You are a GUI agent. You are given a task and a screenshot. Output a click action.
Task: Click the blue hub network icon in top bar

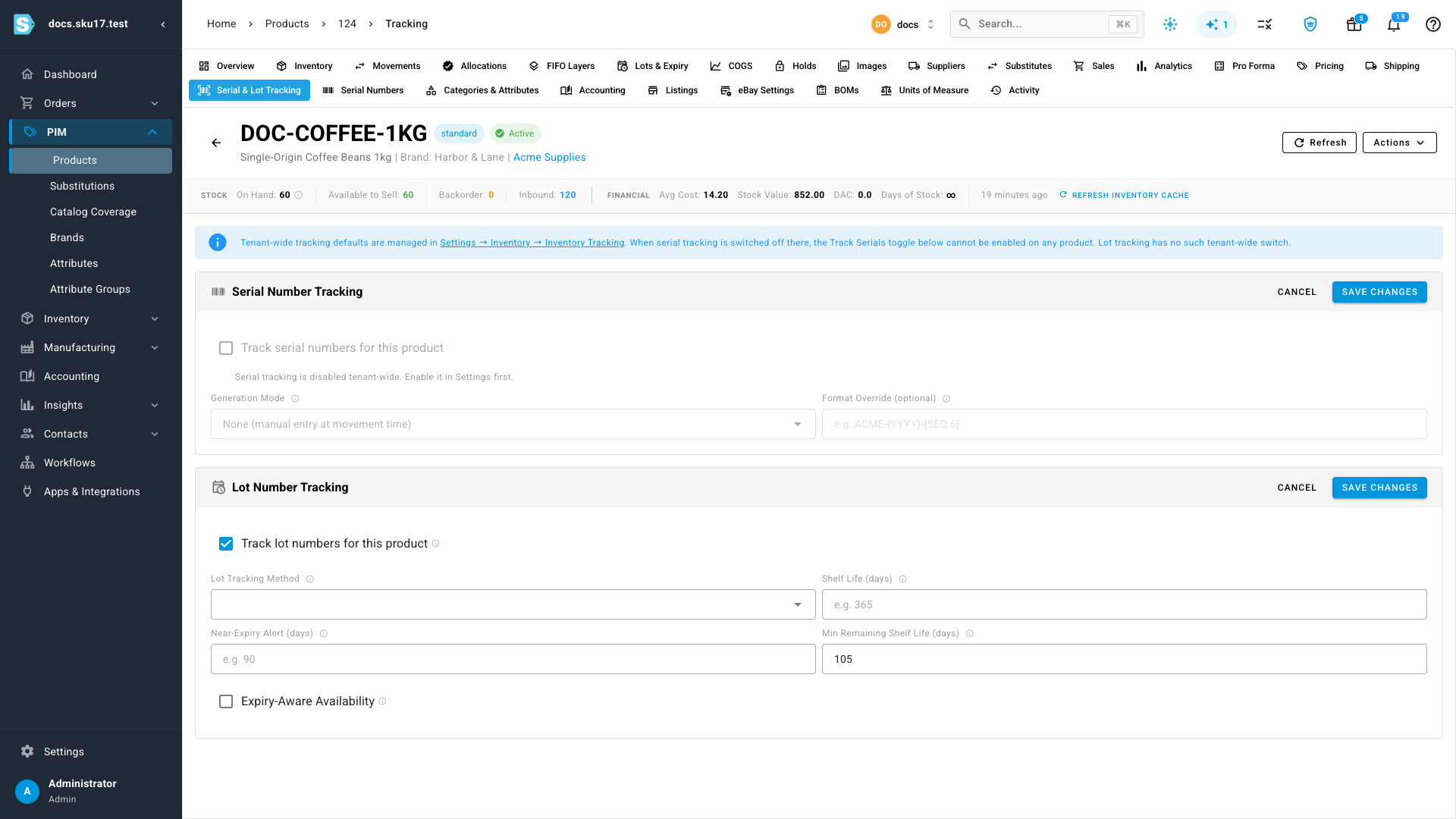click(x=1170, y=24)
